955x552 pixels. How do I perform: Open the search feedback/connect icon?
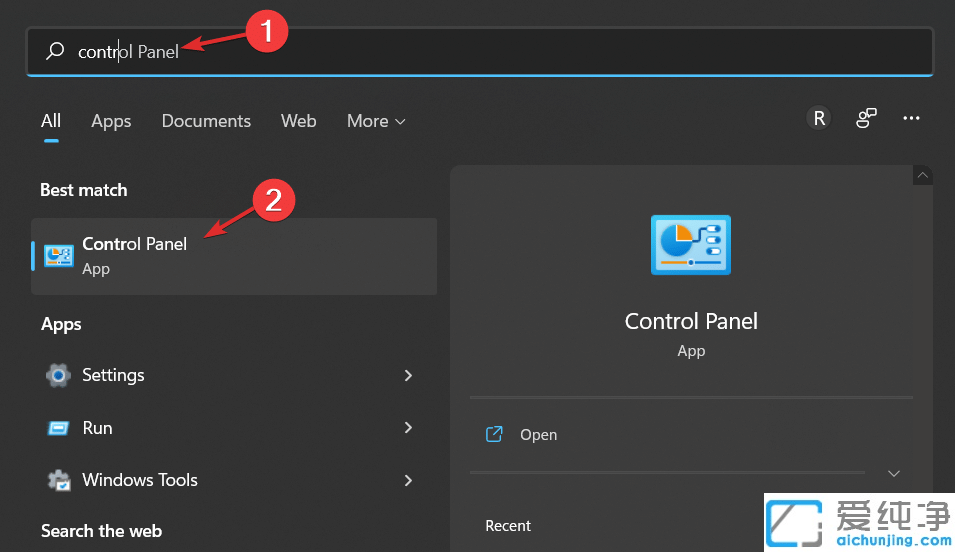pyautogui.click(x=866, y=119)
